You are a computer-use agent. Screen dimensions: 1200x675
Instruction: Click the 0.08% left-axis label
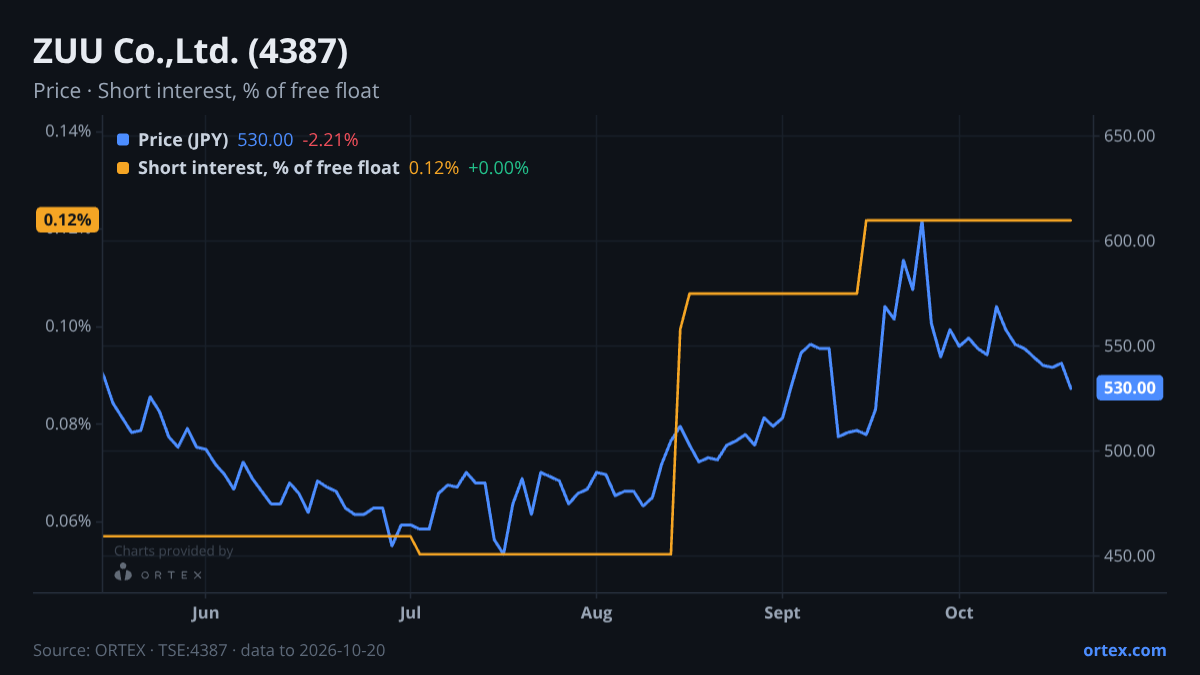coord(68,424)
